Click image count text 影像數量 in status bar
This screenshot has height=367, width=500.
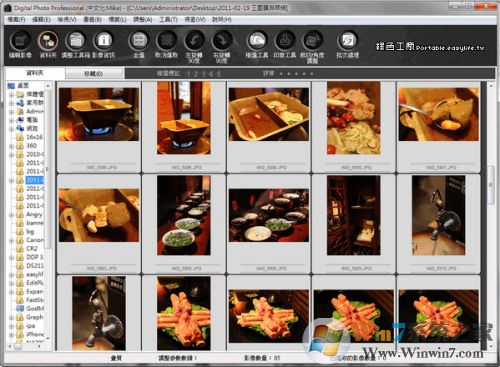coord(262,358)
